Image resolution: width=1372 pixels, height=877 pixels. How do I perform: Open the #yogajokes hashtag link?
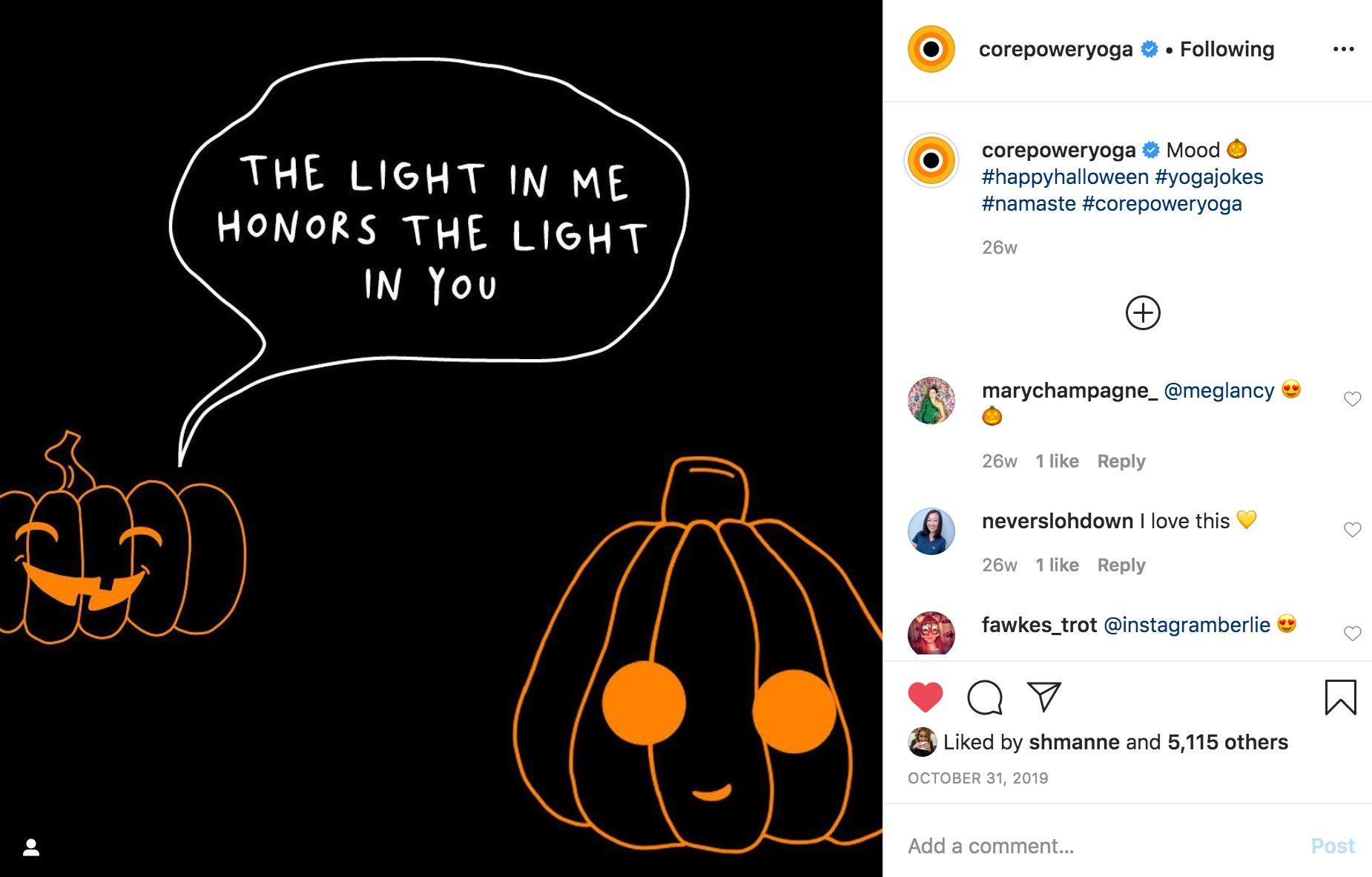tap(1209, 177)
